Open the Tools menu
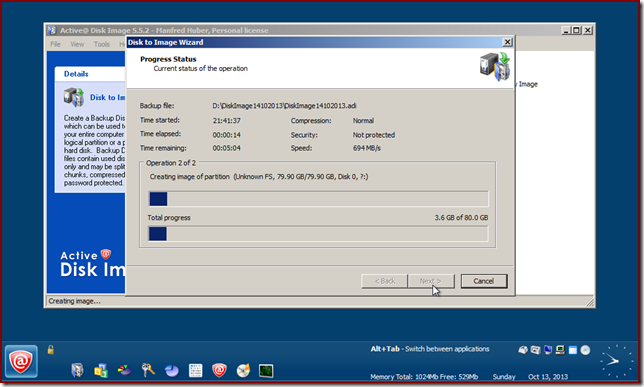Image resolution: width=644 pixels, height=387 pixels. [101, 44]
